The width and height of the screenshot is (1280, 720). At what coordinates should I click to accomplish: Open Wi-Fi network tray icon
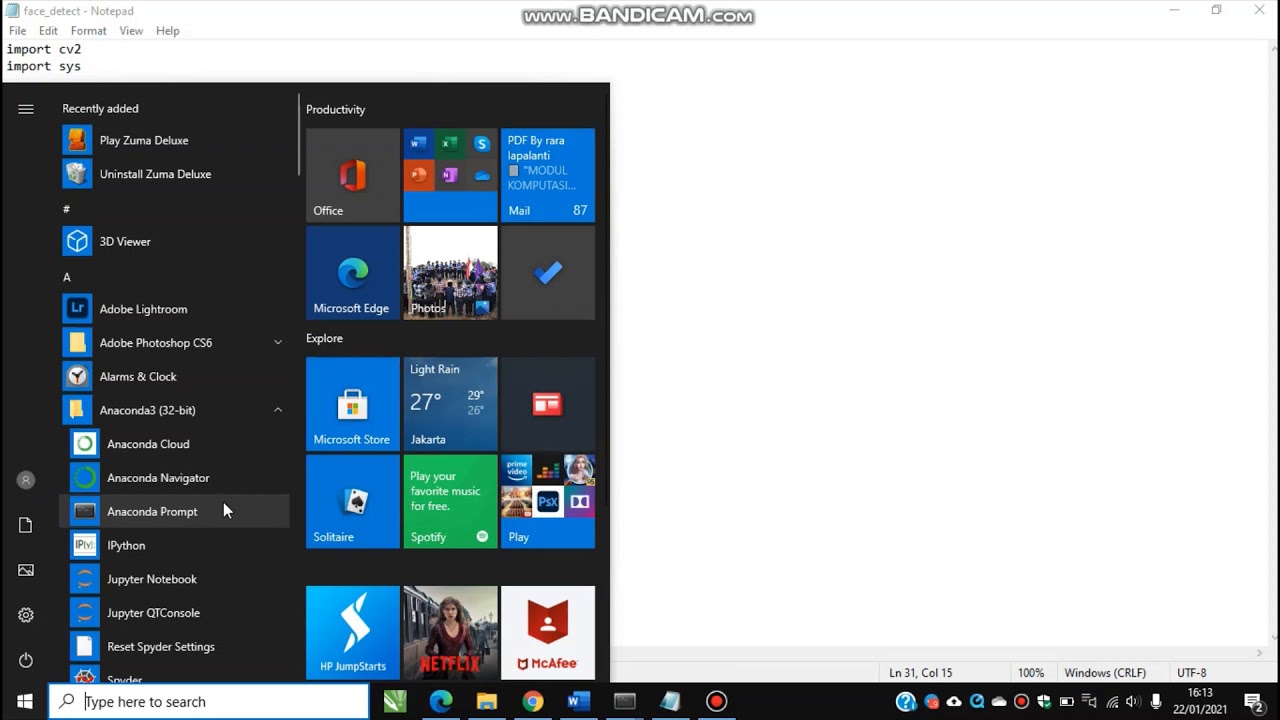(1112, 701)
